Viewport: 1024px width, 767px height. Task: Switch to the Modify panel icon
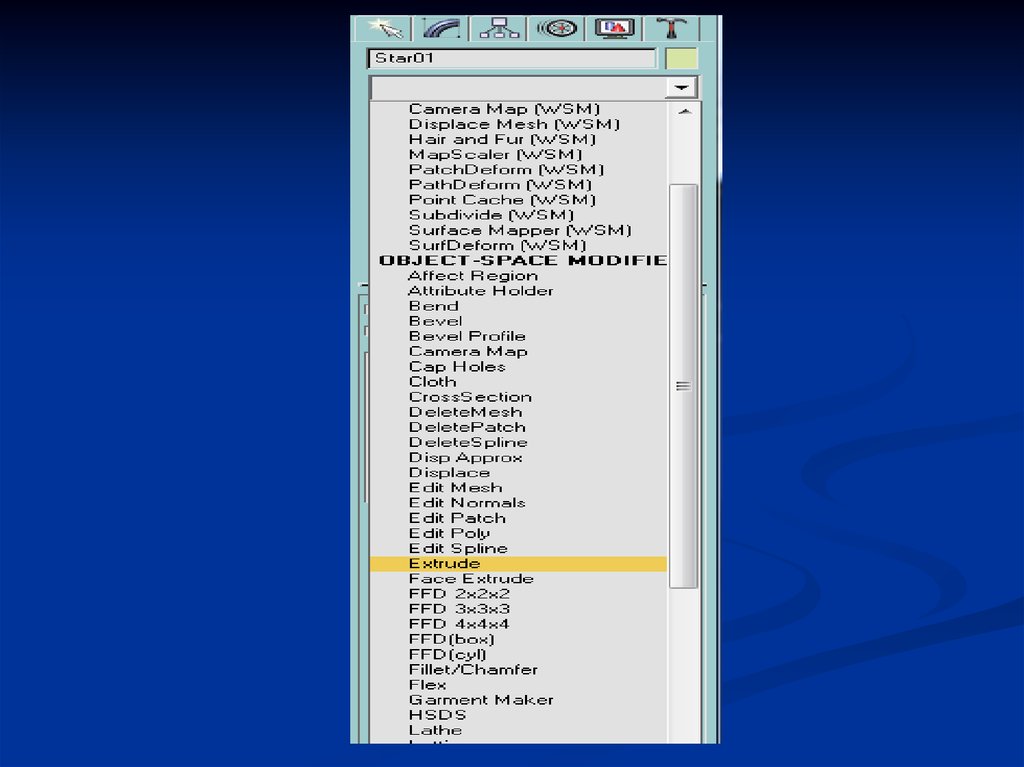[441, 28]
